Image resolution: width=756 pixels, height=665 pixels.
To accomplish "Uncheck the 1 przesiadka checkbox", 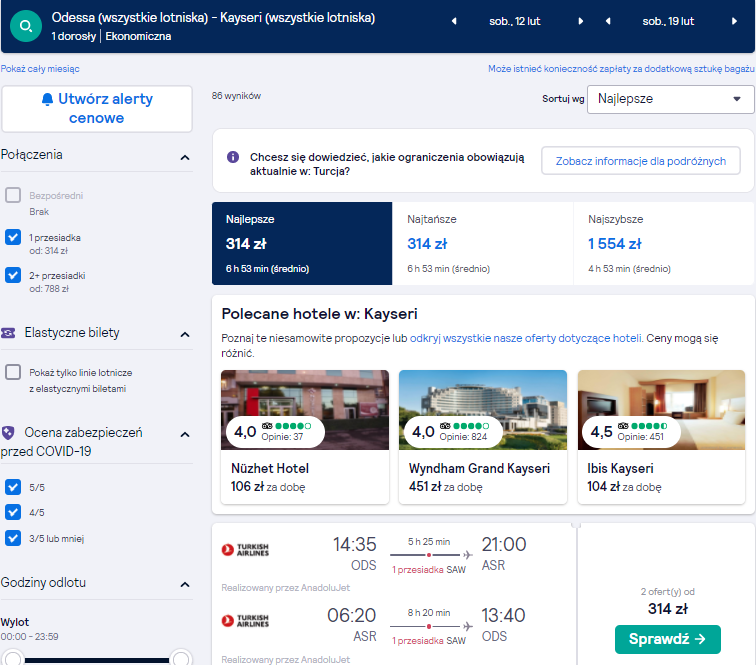I will pyautogui.click(x=13, y=237).
